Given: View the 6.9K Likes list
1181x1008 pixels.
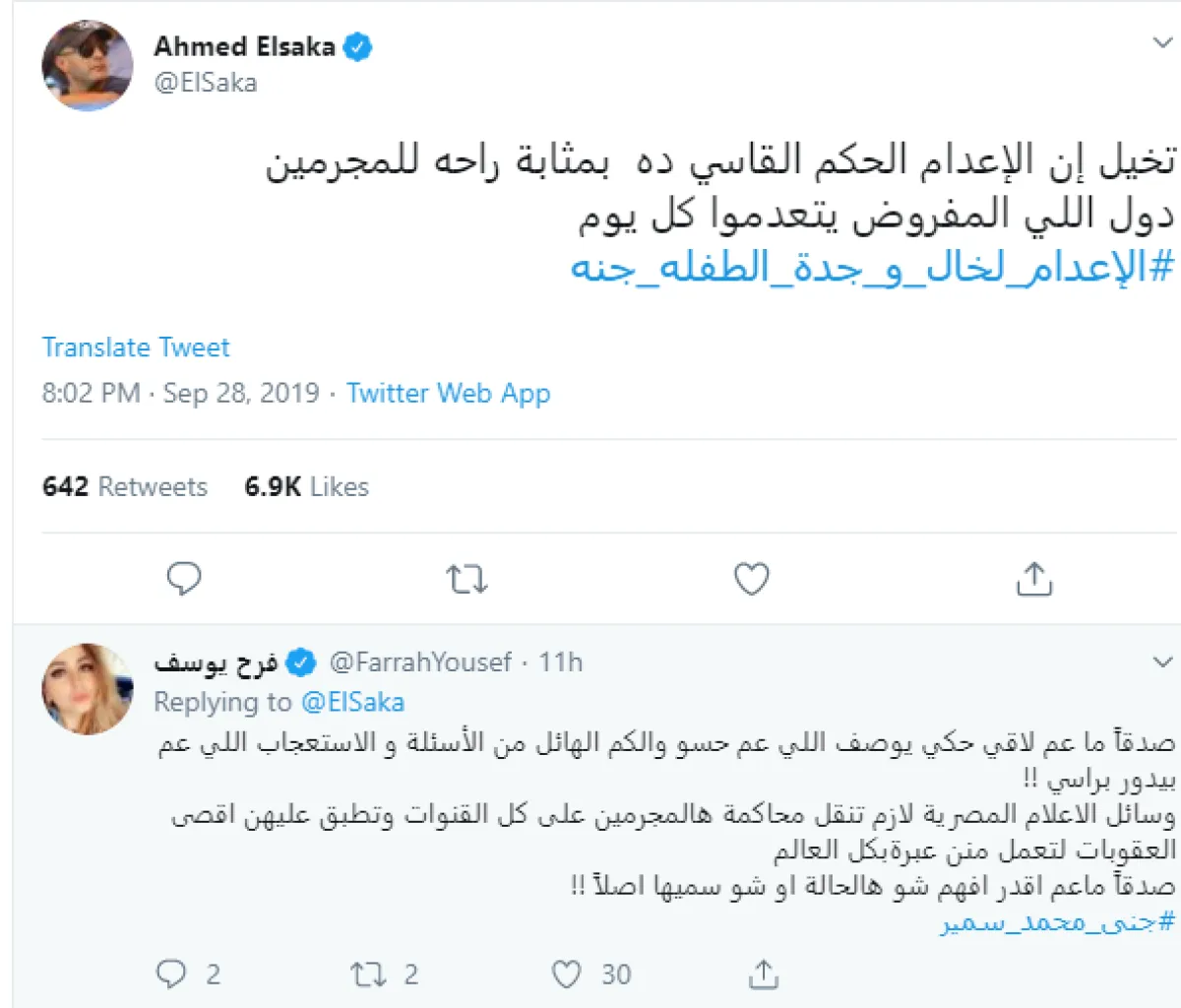Looking at the screenshot, I should [x=306, y=486].
